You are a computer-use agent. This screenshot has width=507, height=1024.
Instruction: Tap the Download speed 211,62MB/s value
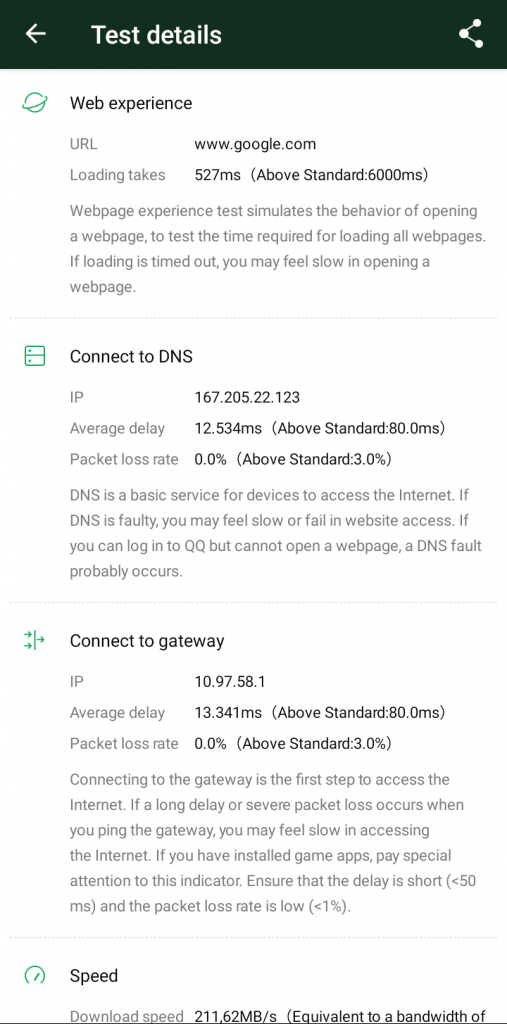[x=236, y=1016]
